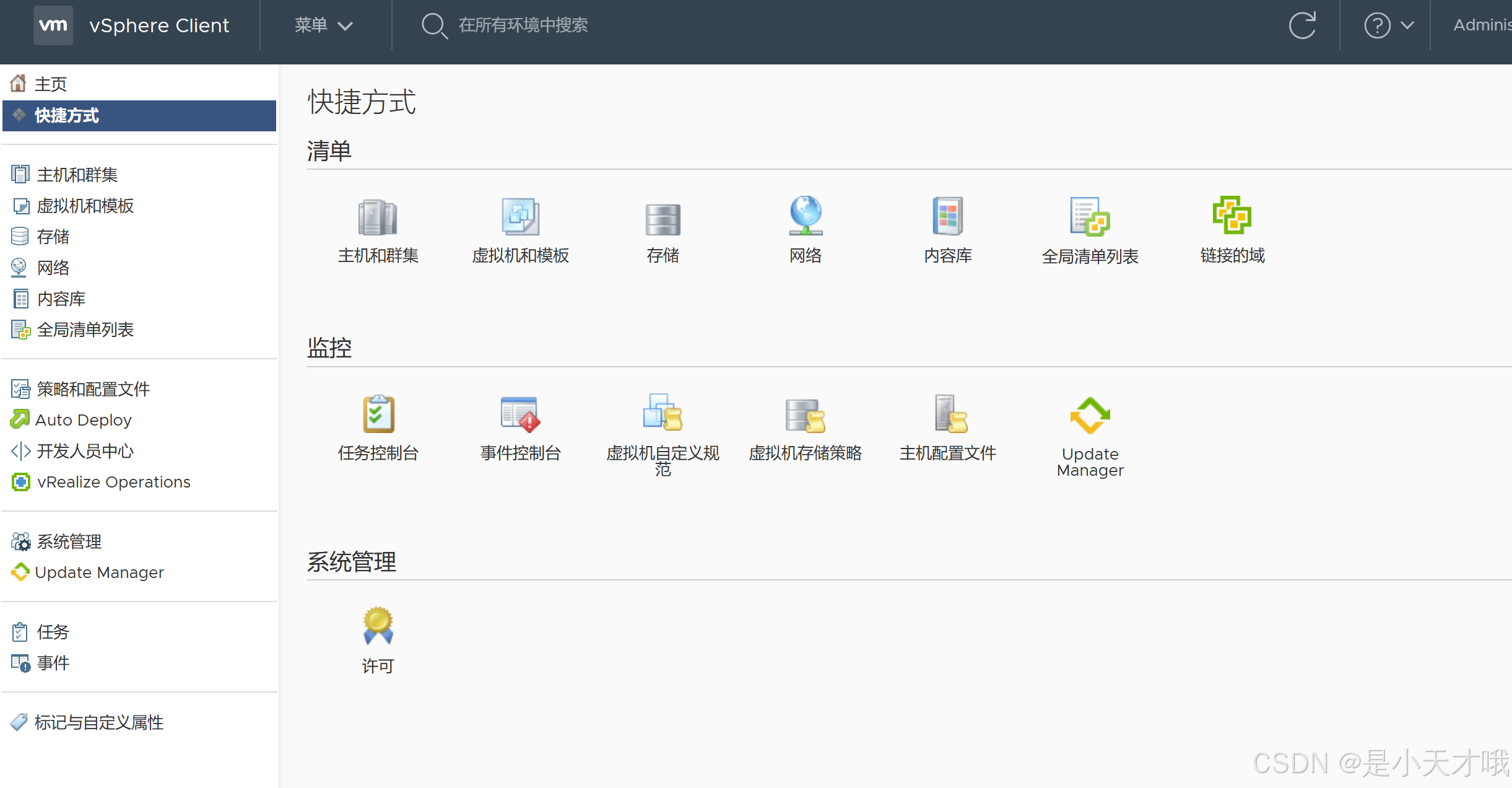Image resolution: width=1512 pixels, height=788 pixels.
Task: Open the 存储 shortcut in 清单
Action: click(x=663, y=219)
